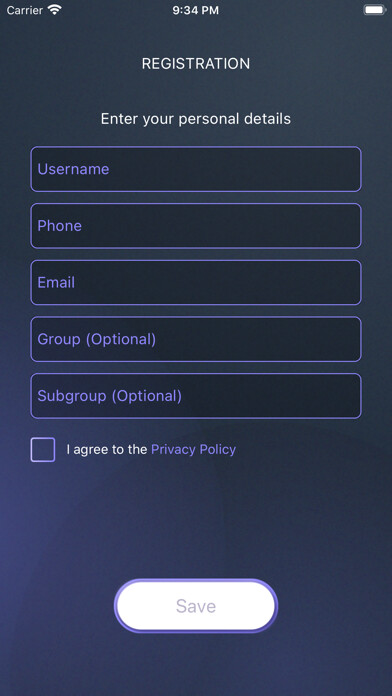
Task: Tap the 'Phone' placeholder text
Action: click(59, 226)
